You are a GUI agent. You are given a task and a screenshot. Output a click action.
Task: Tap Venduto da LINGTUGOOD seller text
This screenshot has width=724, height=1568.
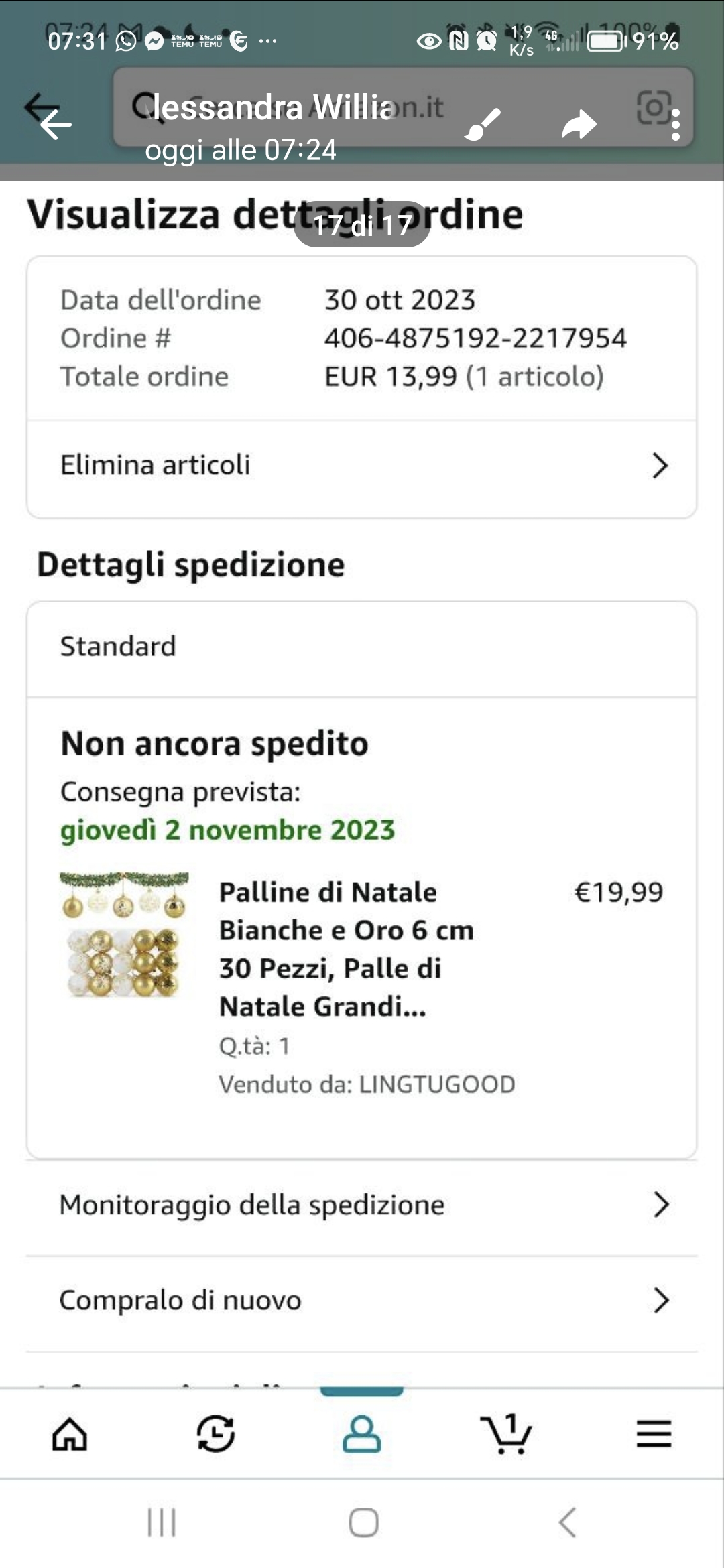tap(367, 1084)
